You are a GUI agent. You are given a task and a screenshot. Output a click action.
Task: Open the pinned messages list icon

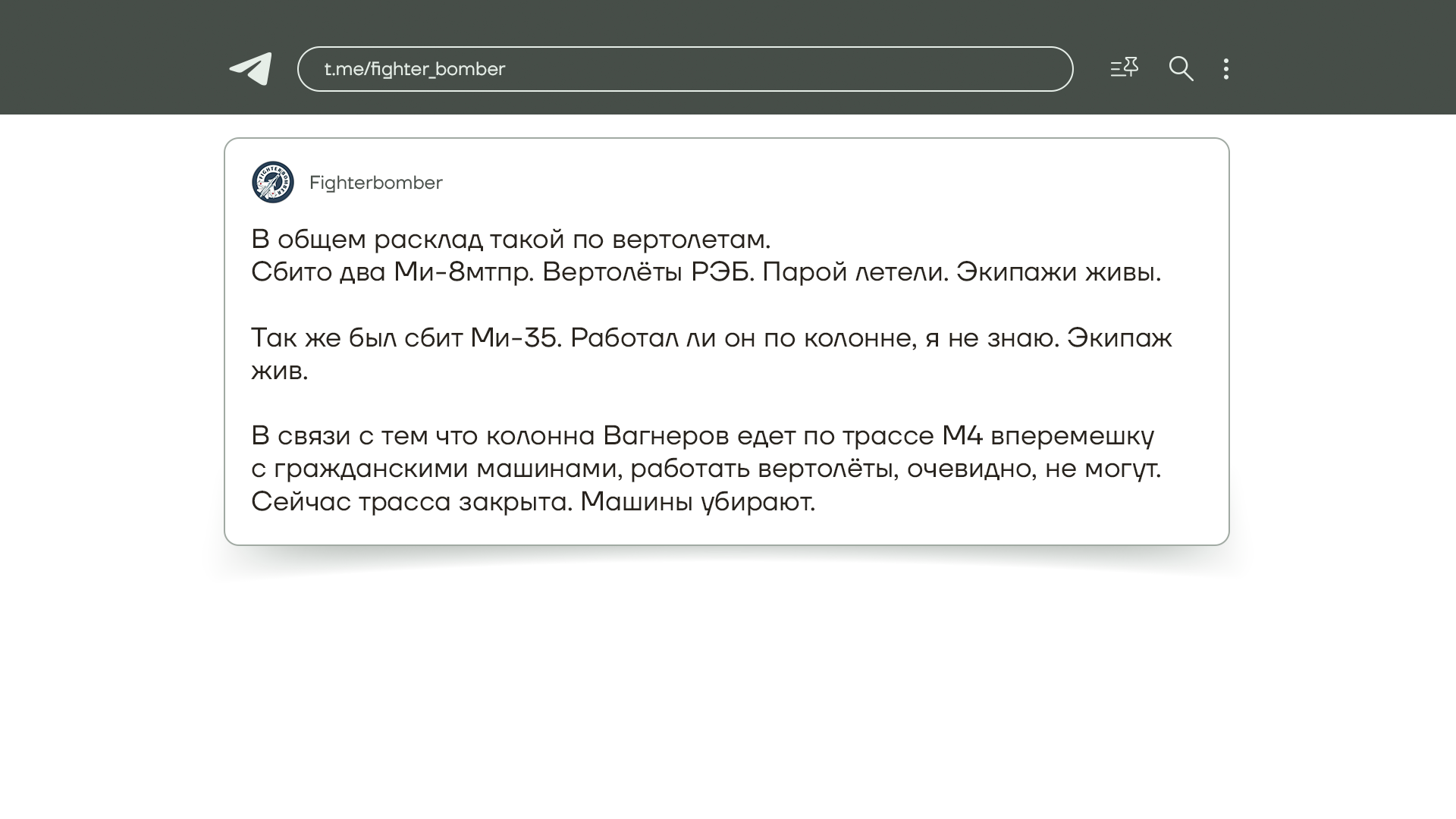1124,68
